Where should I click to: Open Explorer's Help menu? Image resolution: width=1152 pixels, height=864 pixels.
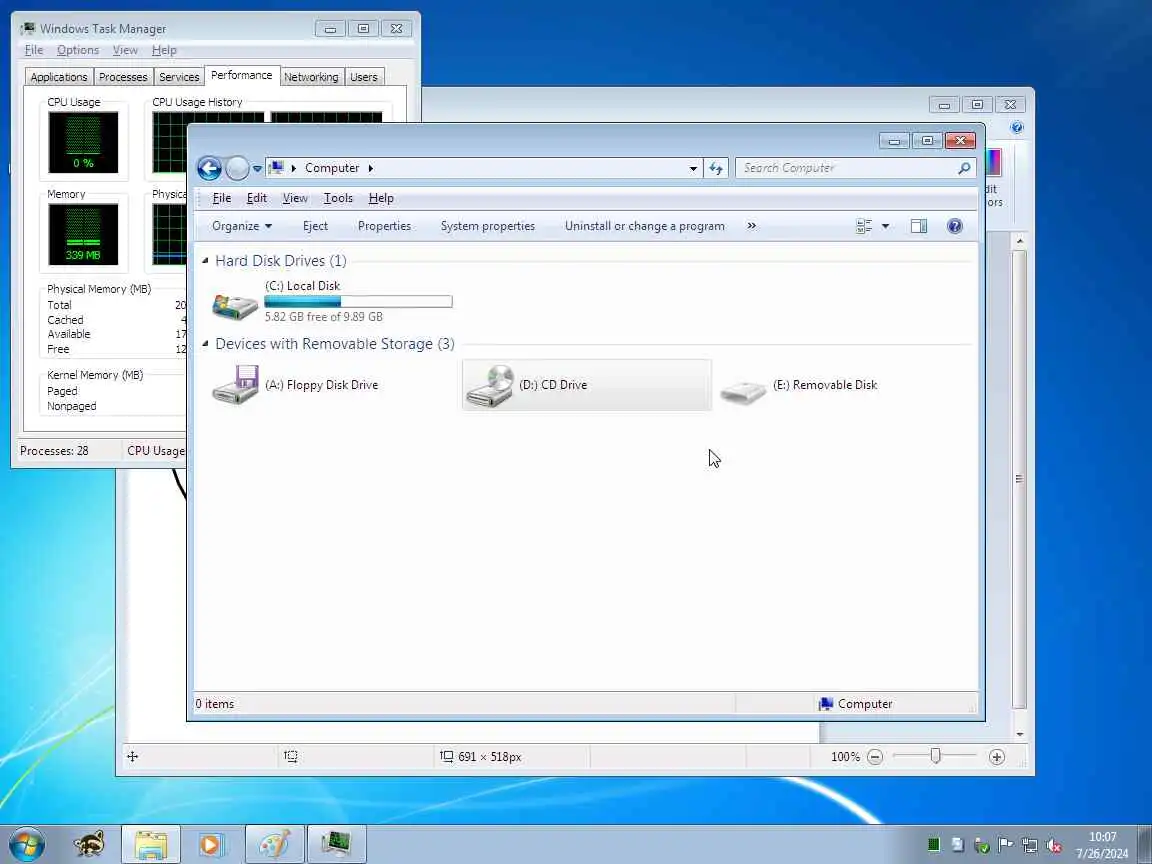click(381, 198)
